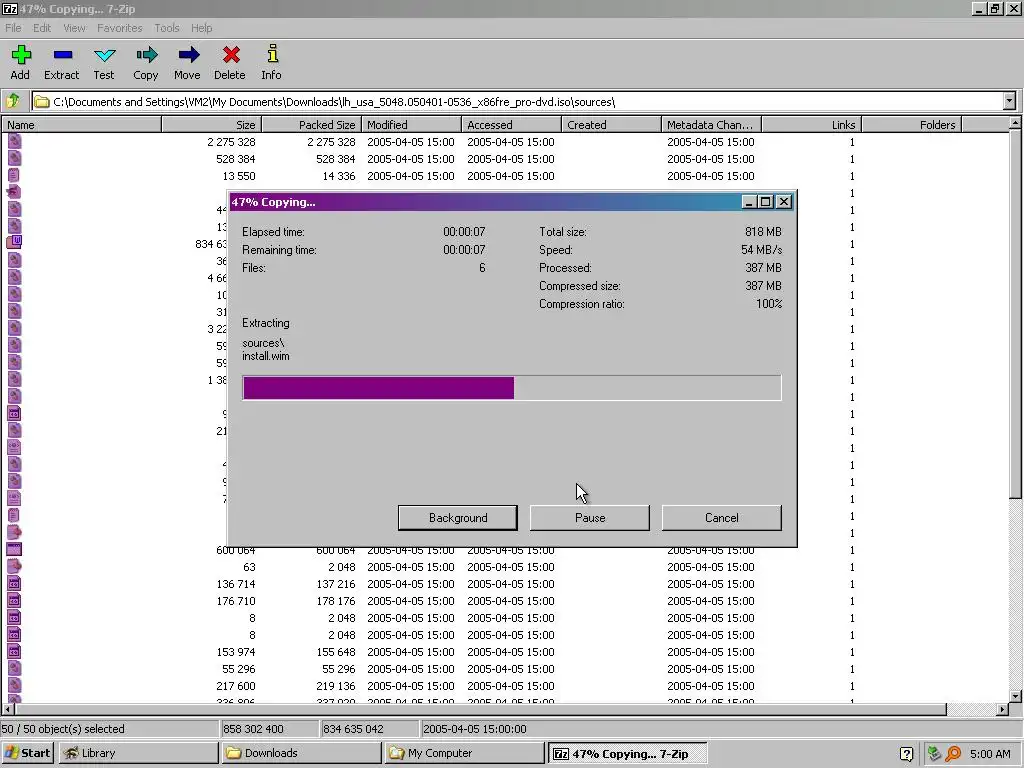Screen dimensions: 1024x768
Task: Cancel the copying operation
Action: [x=722, y=518]
